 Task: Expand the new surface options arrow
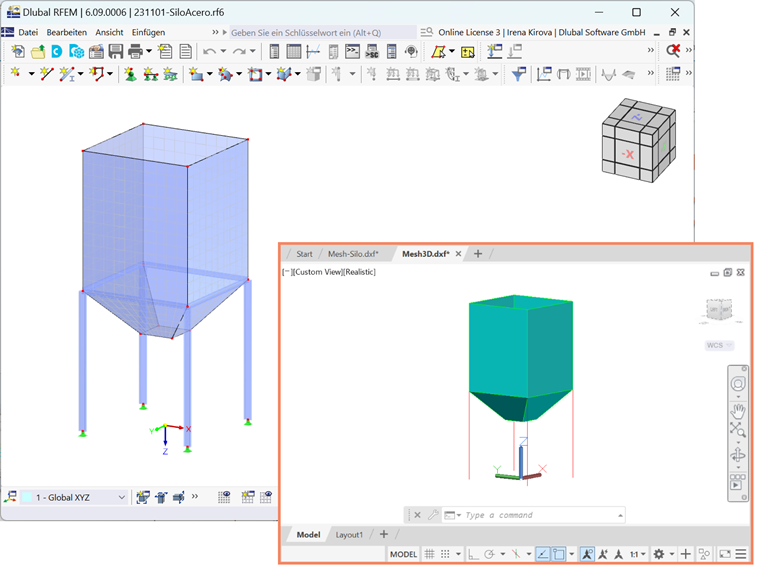tap(209, 74)
